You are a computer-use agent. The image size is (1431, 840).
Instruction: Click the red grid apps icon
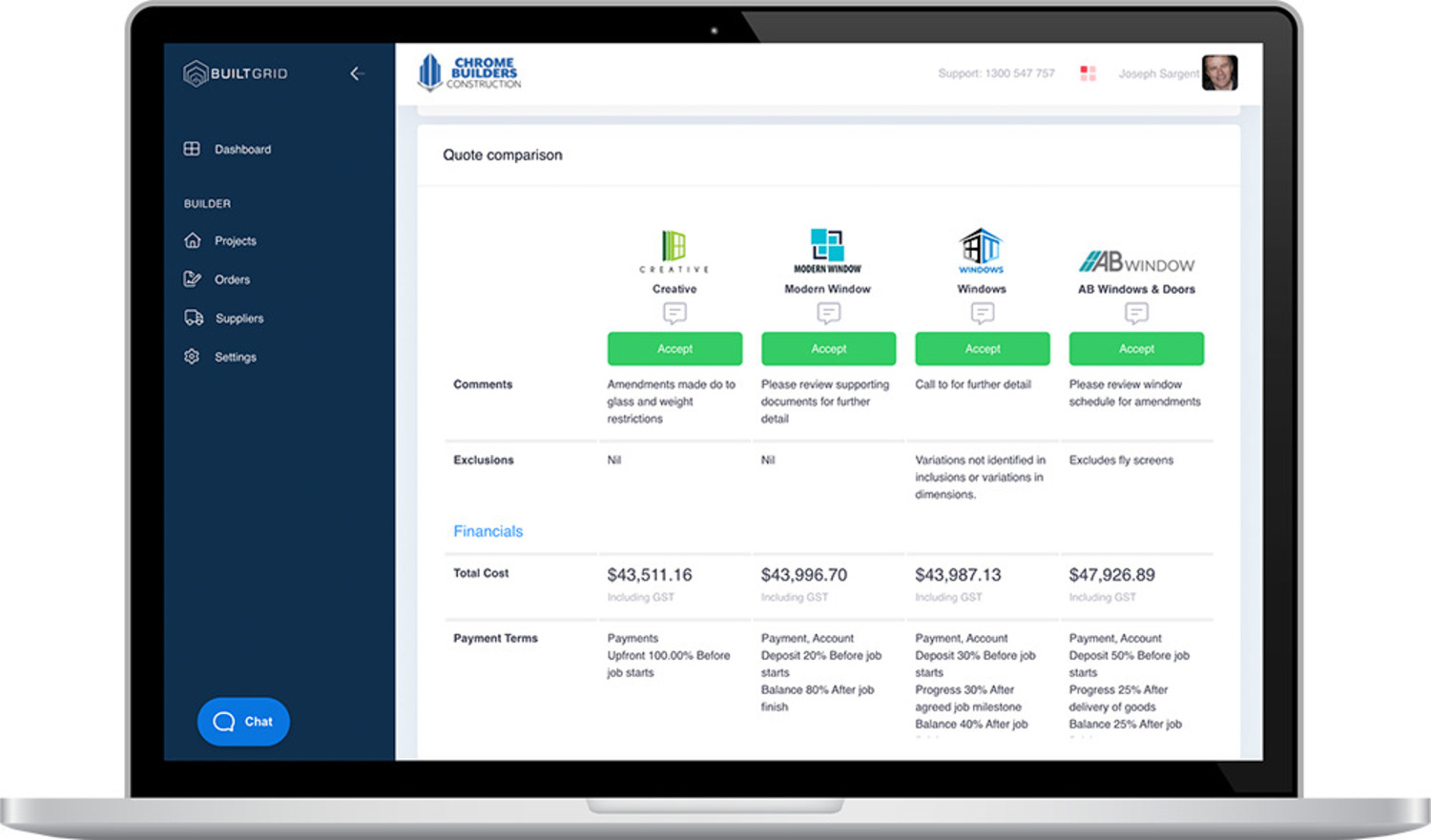tap(1088, 73)
